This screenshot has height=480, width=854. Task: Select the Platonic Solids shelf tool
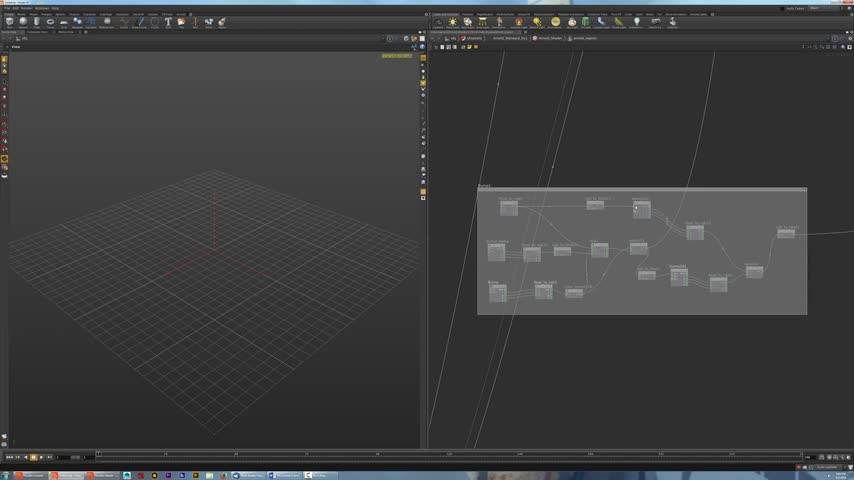[x=107, y=22]
